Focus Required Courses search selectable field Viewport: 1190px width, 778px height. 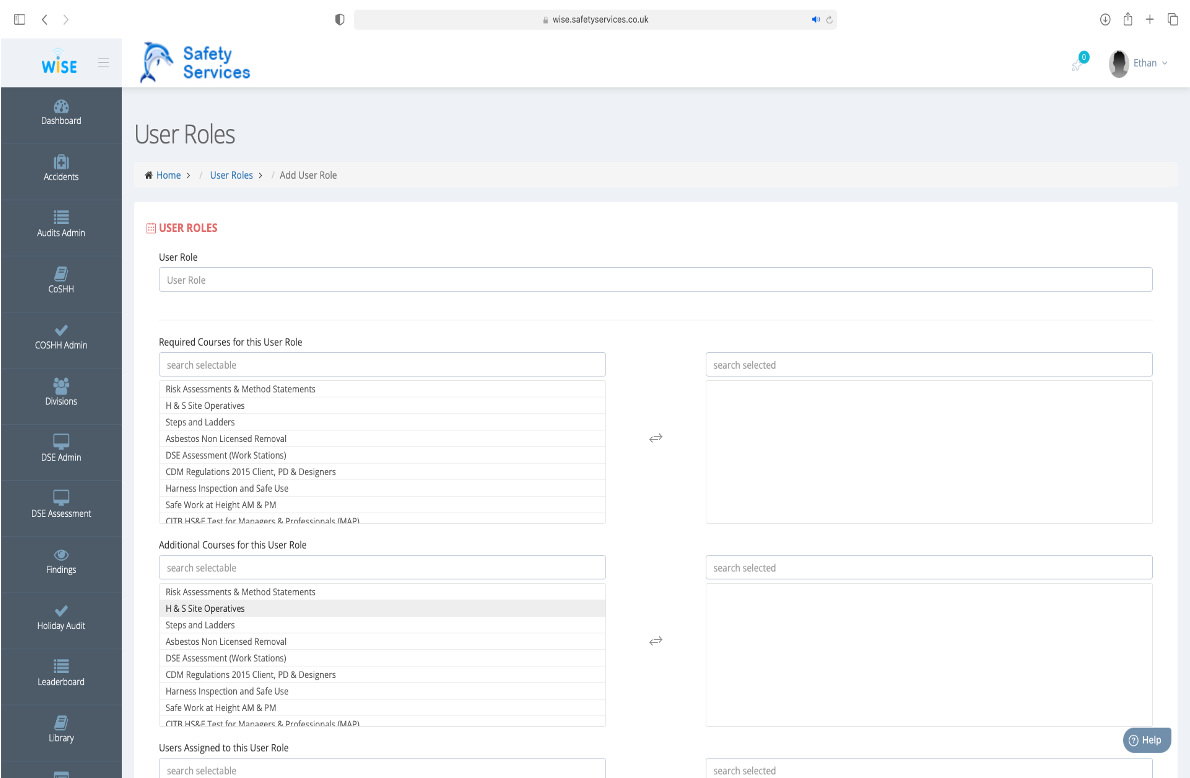pos(382,364)
